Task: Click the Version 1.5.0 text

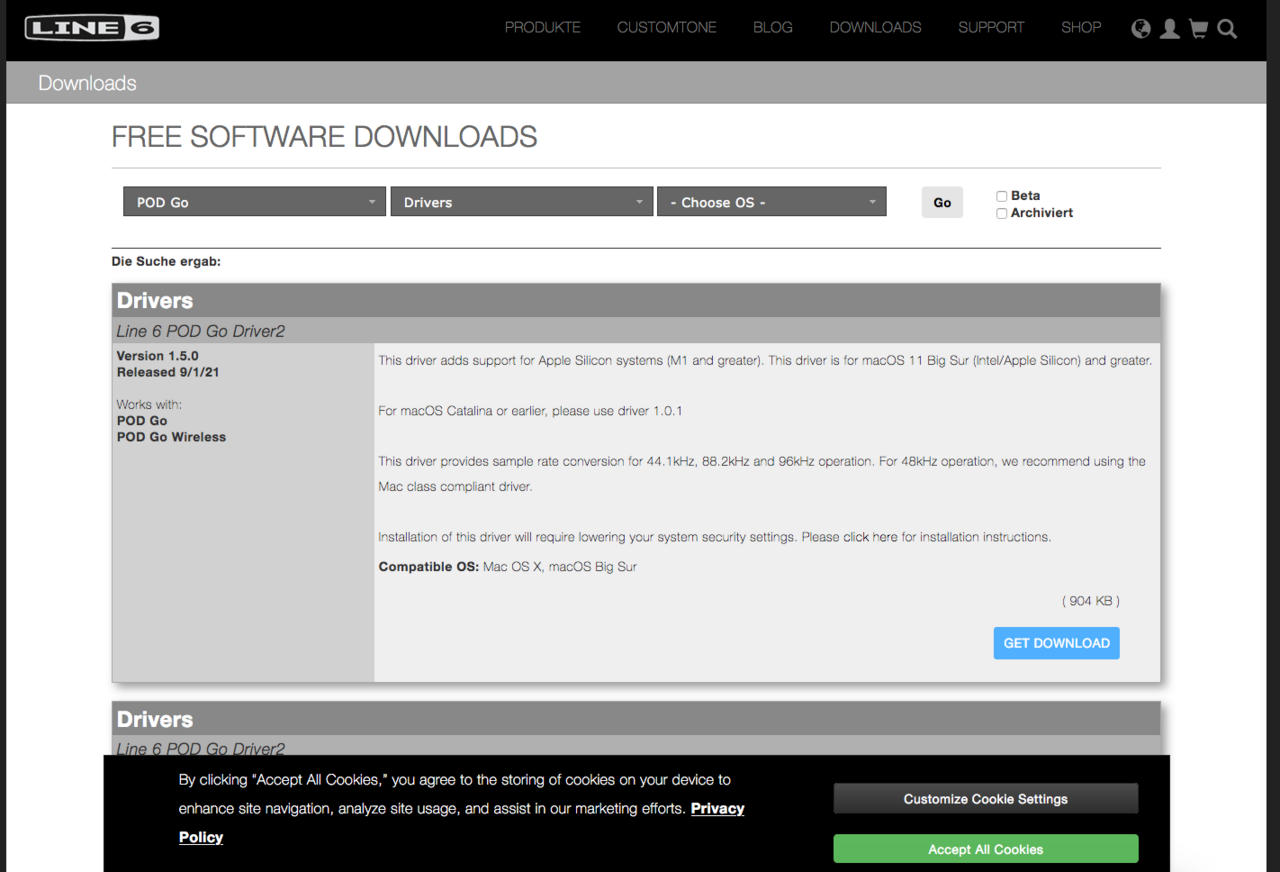Action: coord(157,356)
